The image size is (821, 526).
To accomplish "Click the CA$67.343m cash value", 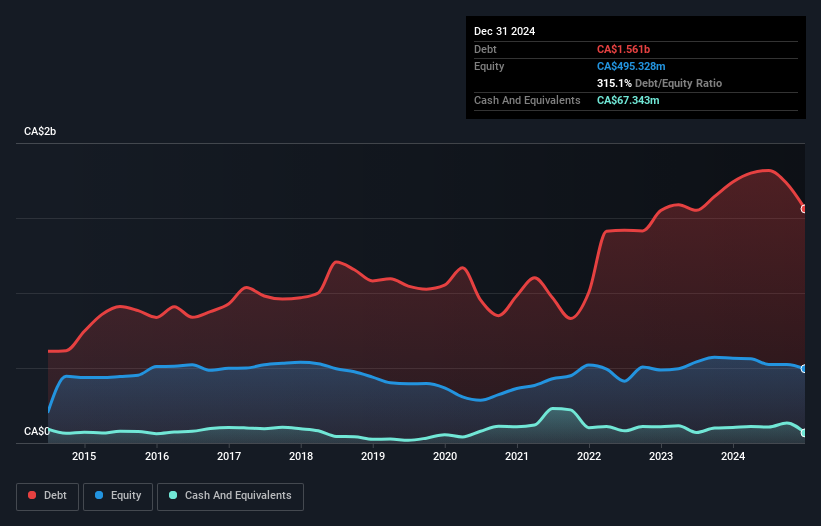I will click(628, 100).
